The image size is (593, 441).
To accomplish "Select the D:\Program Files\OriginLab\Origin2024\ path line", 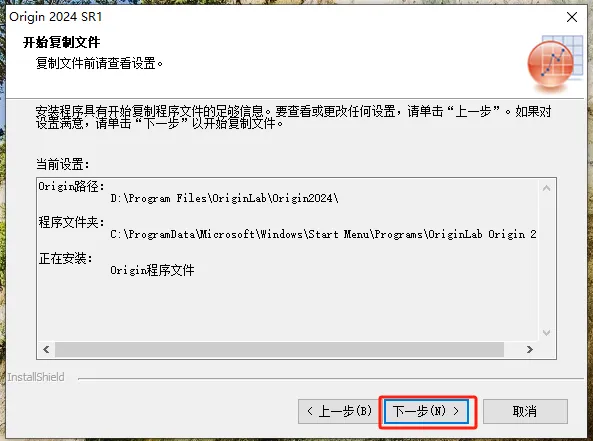I will pos(224,198).
